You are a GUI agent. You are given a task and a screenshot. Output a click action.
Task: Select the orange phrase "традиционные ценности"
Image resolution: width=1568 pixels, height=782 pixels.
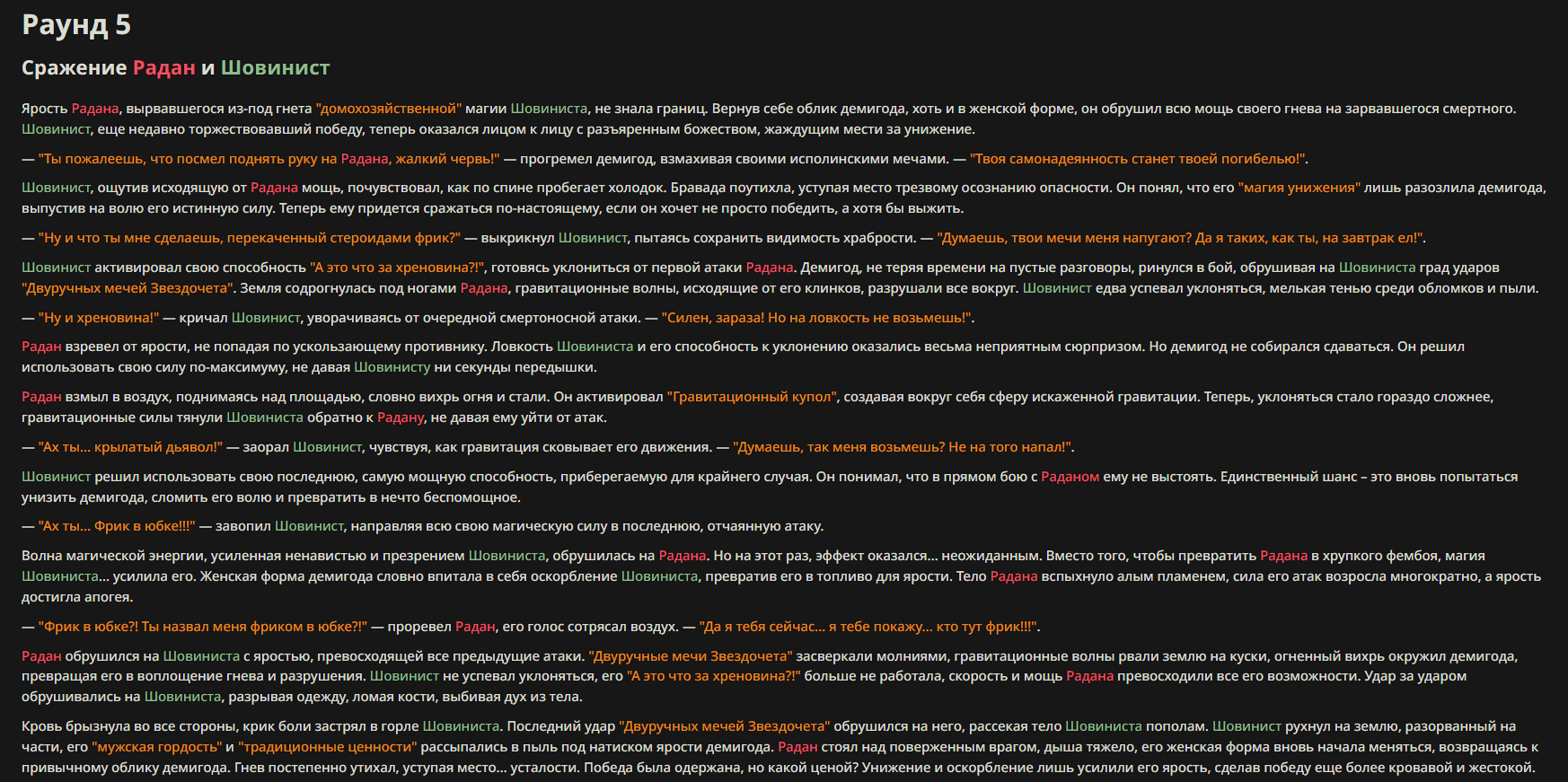328,747
